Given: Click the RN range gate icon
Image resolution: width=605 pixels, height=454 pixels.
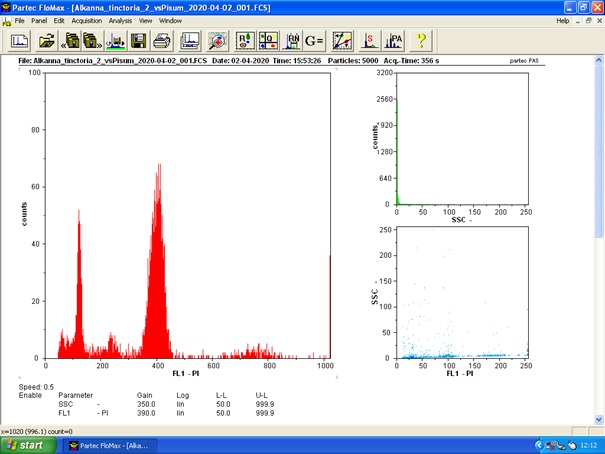Looking at the screenshot, I should point(291,41).
